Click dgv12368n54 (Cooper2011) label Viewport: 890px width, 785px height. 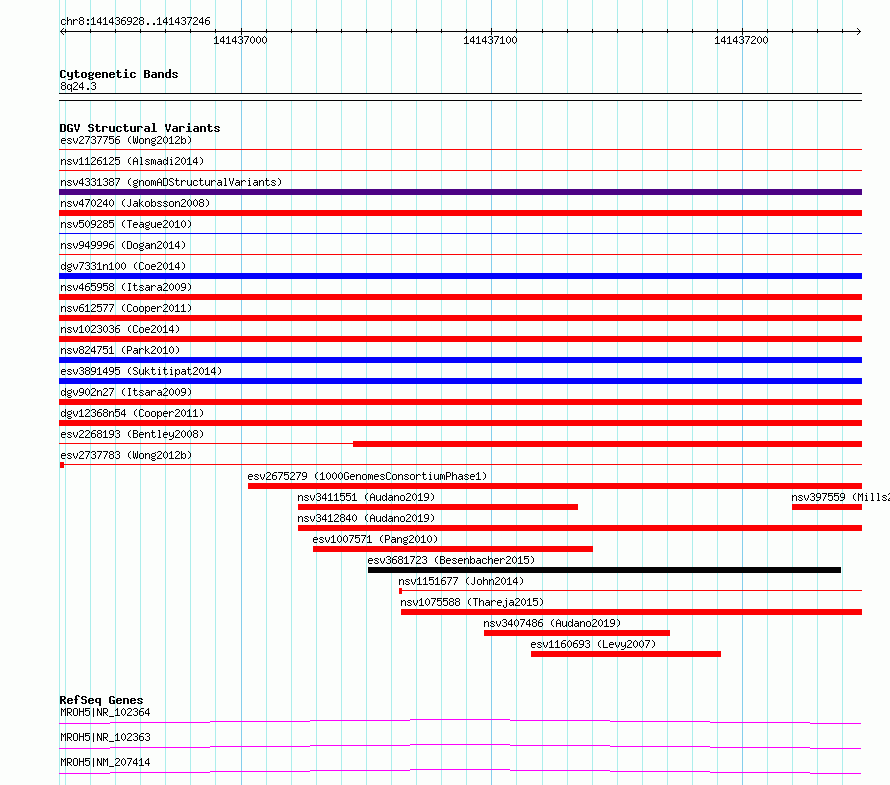pos(132,413)
